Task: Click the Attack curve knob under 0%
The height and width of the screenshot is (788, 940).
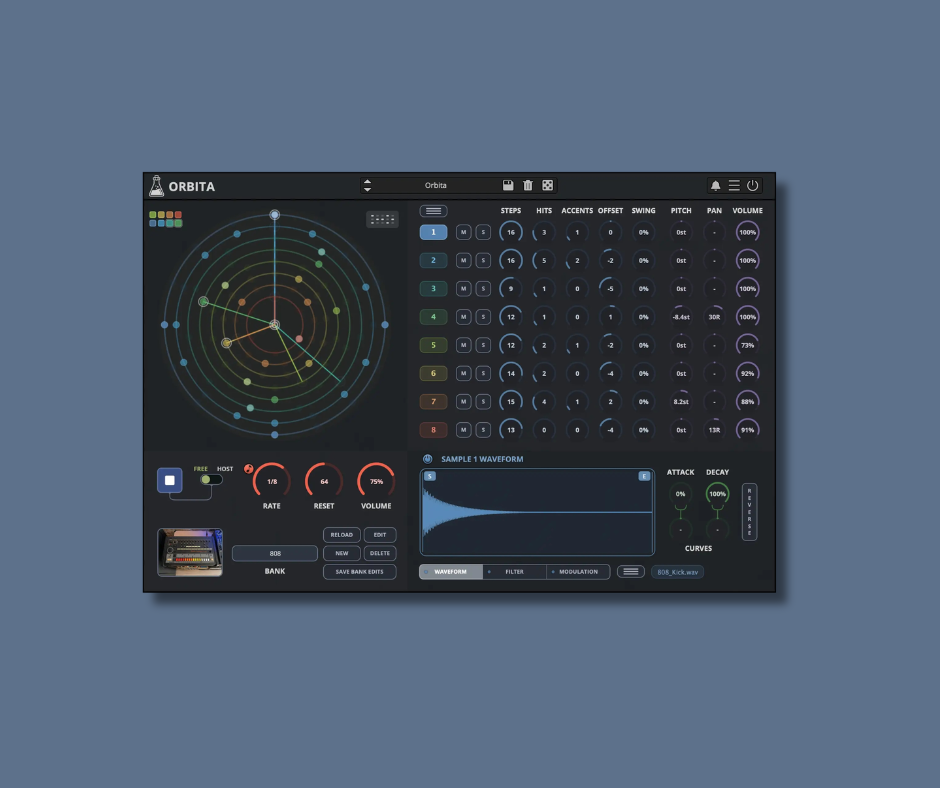Action: click(x=680, y=529)
